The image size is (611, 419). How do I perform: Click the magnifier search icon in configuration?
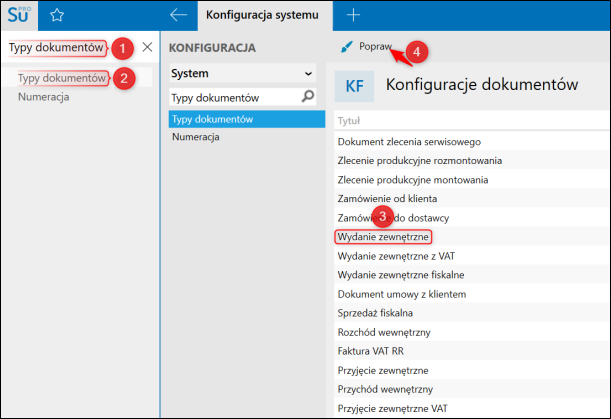tap(308, 96)
